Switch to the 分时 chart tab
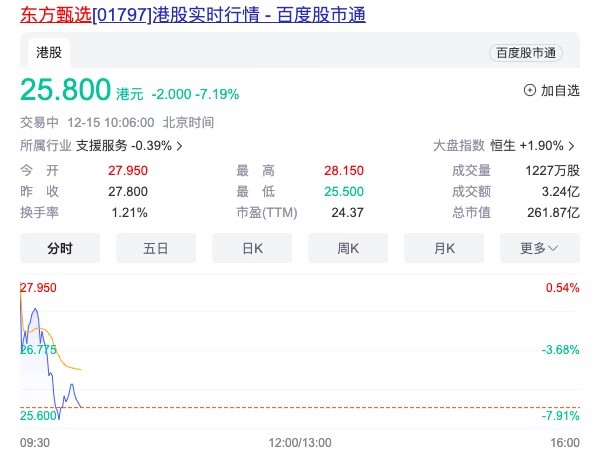 click(60, 248)
